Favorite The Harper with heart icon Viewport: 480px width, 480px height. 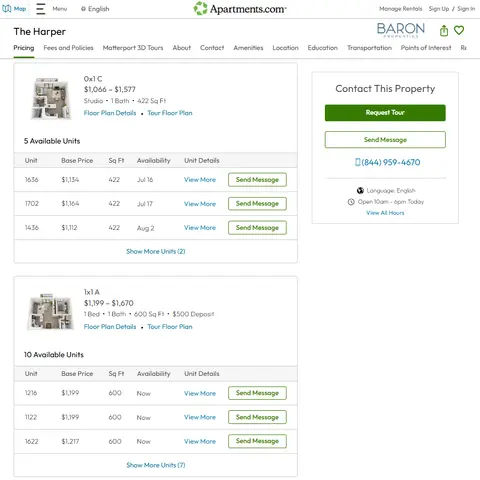pos(459,30)
